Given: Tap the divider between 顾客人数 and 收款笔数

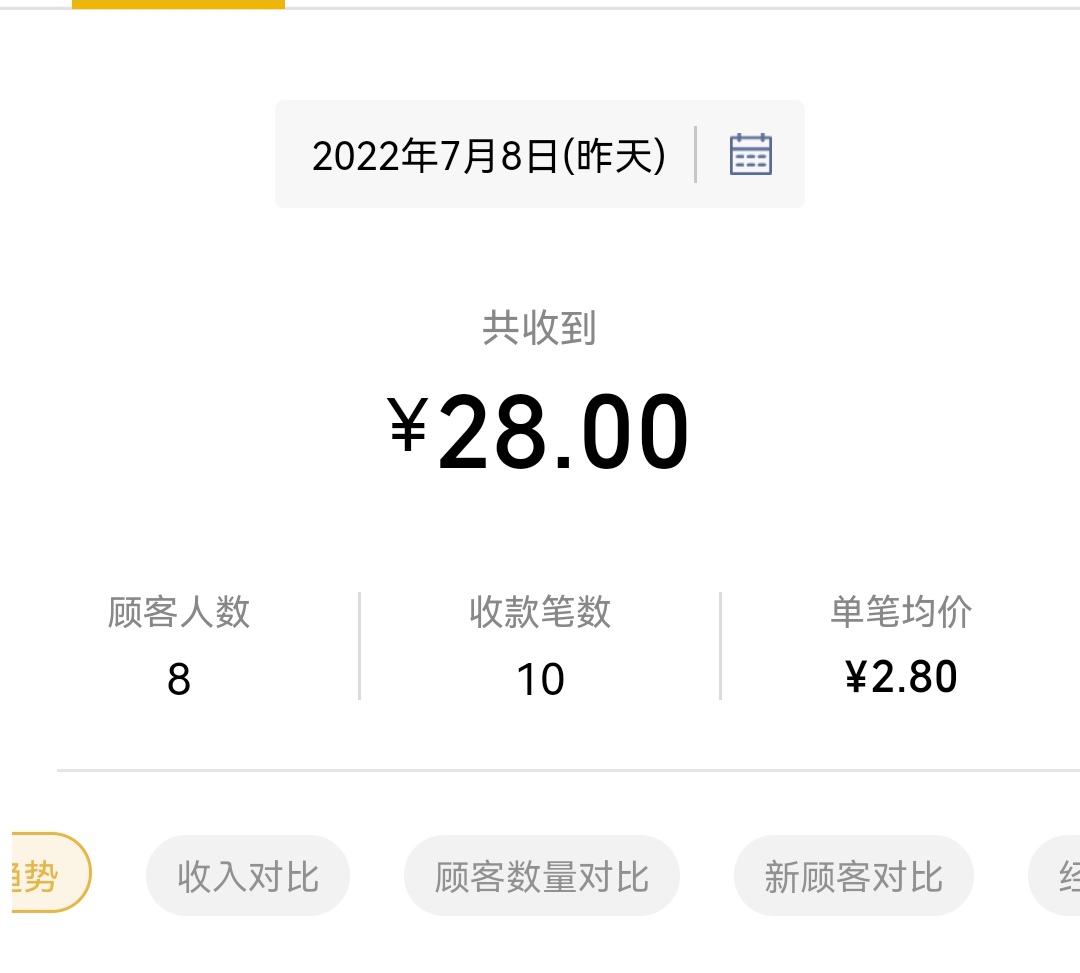Looking at the screenshot, I should pyautogui.click(x=359, y=646).
